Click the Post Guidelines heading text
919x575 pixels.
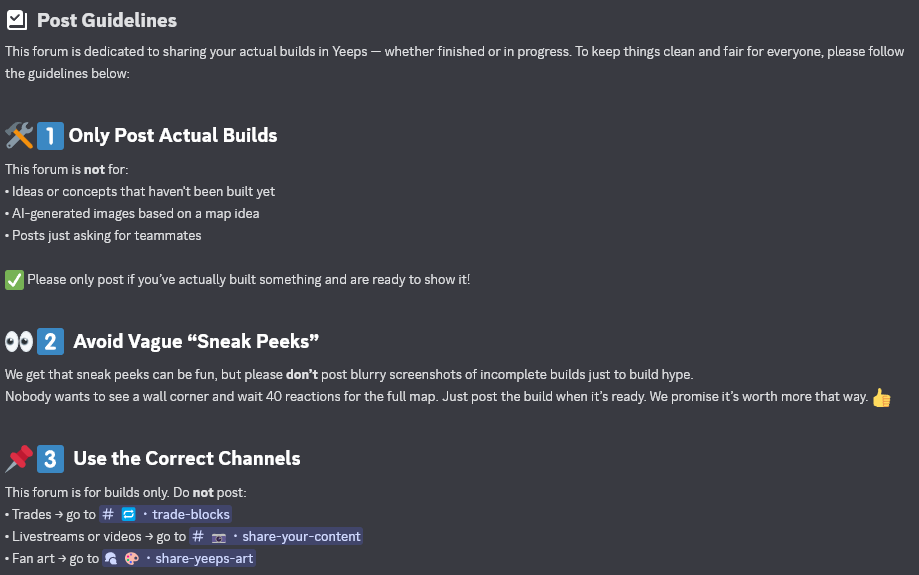pyautogui.click(x=107, y=21)
